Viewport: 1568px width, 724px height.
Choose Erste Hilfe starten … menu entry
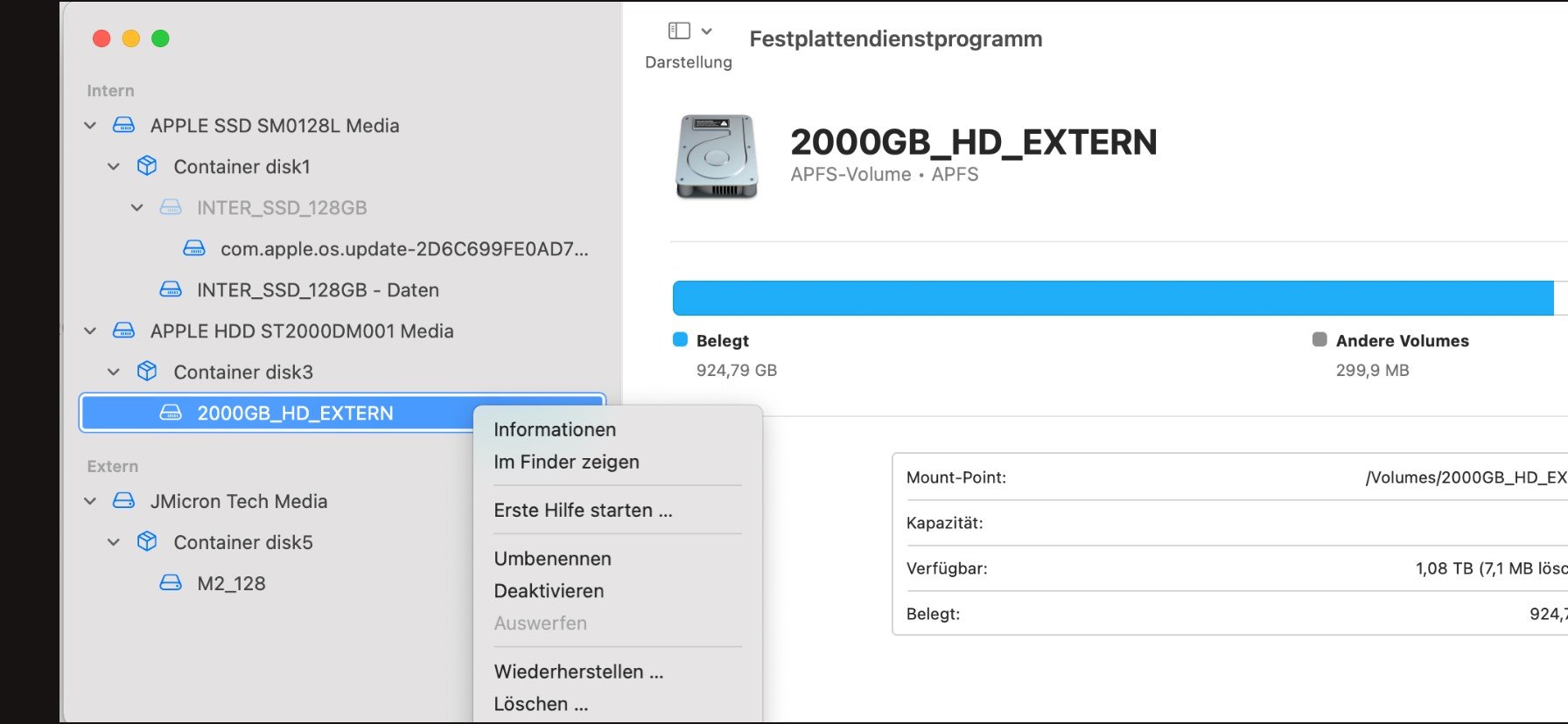[x=583, y=510]
